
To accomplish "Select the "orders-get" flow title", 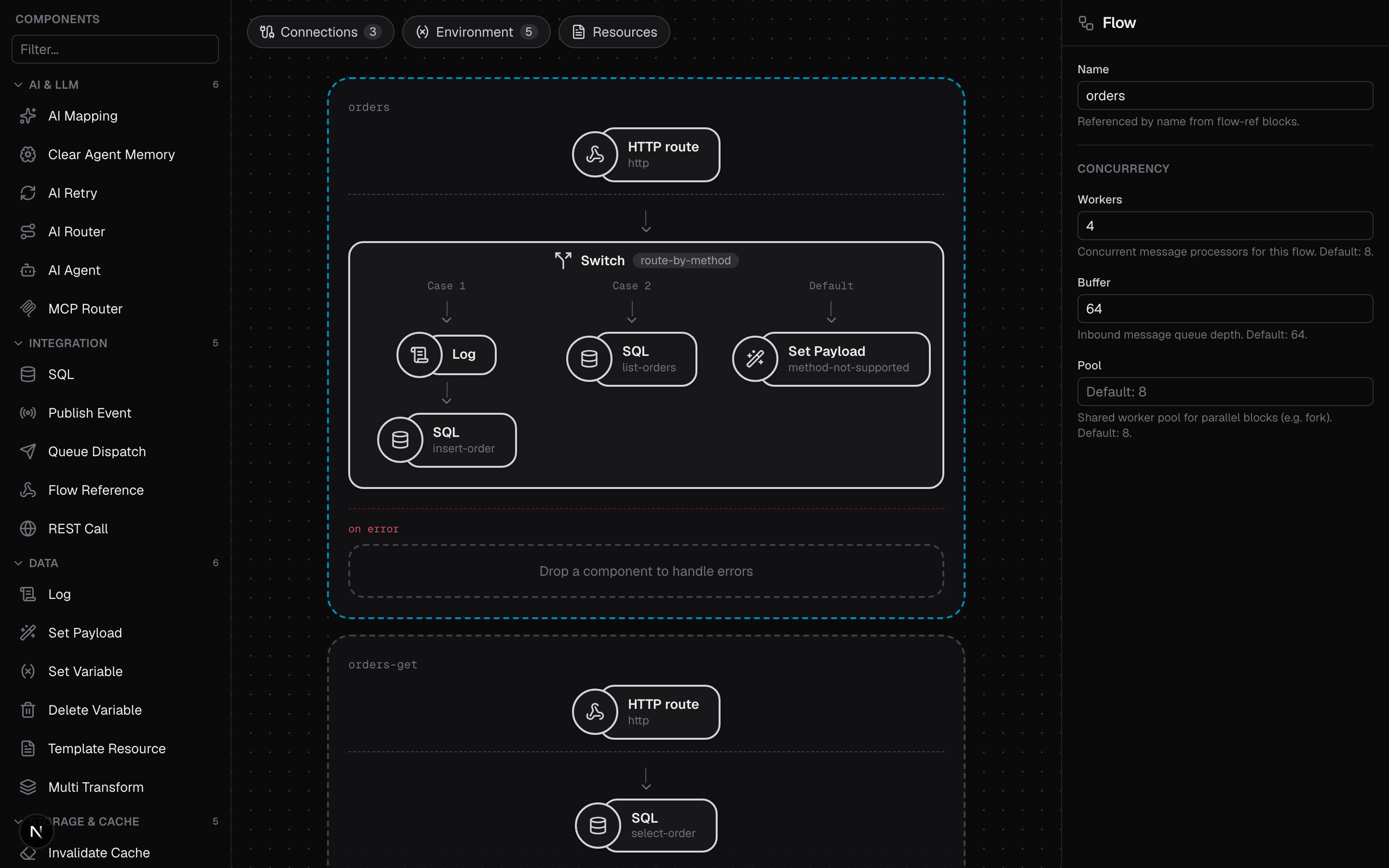I will coord(383,664).
